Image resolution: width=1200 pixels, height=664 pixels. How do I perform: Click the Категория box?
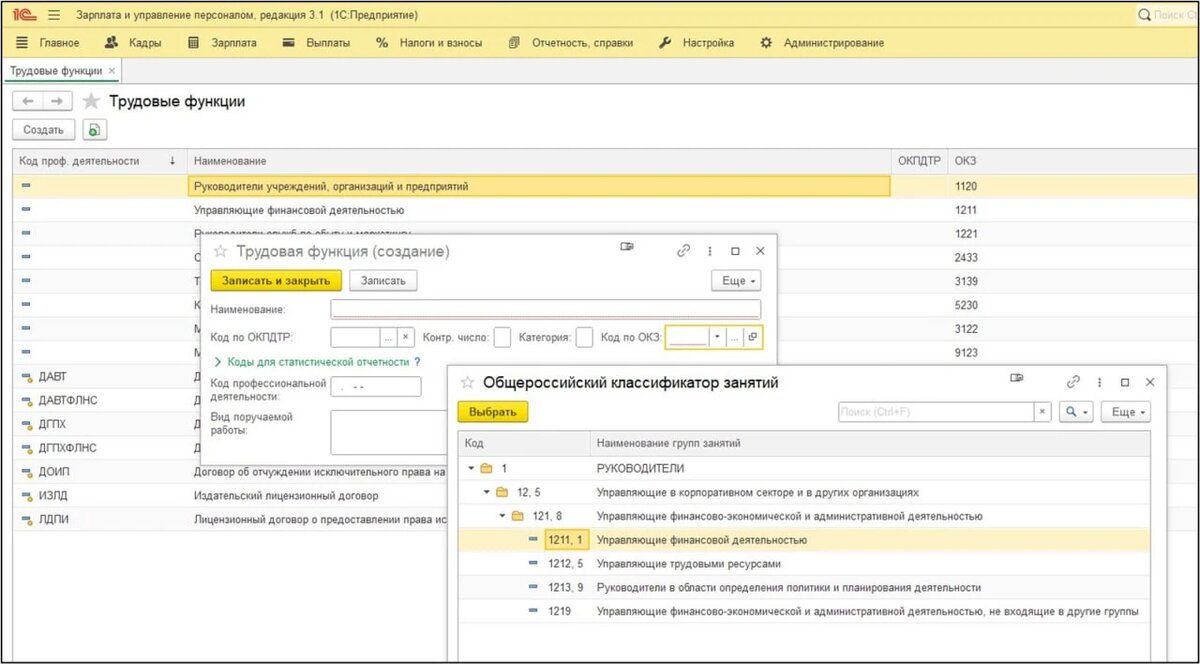tap(584, 337)
